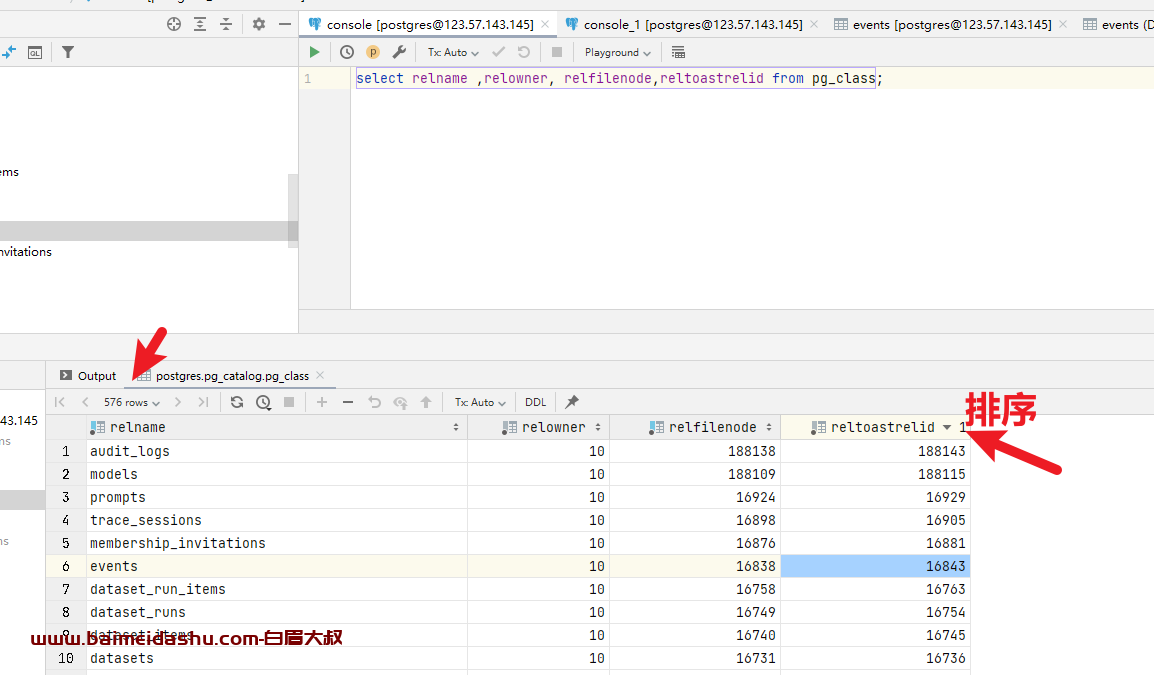Stop execution square in editor toolbar

[x=557, y=52]
